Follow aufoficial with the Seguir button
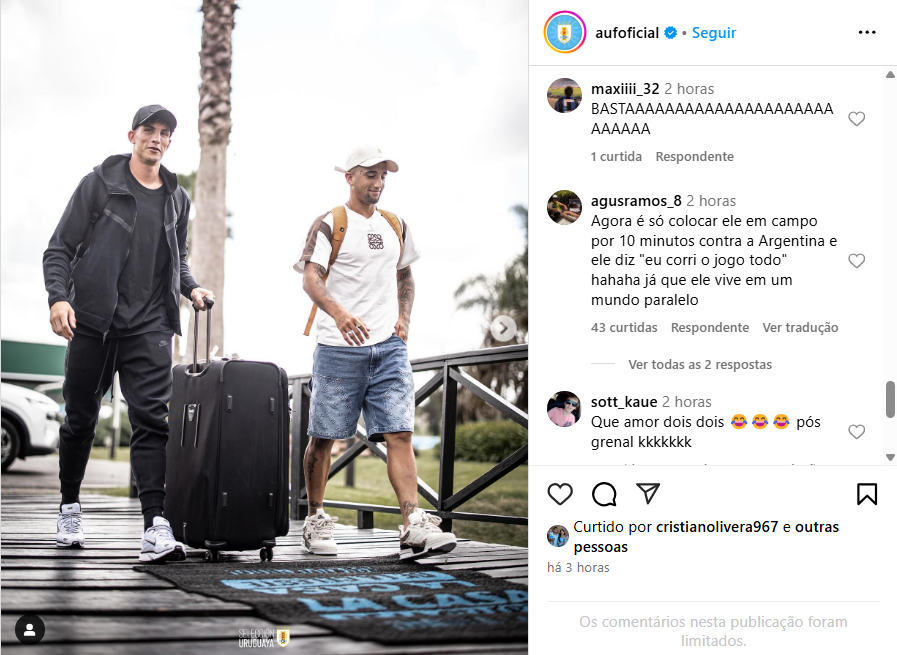The image size is (897, 655). [713, 33]
